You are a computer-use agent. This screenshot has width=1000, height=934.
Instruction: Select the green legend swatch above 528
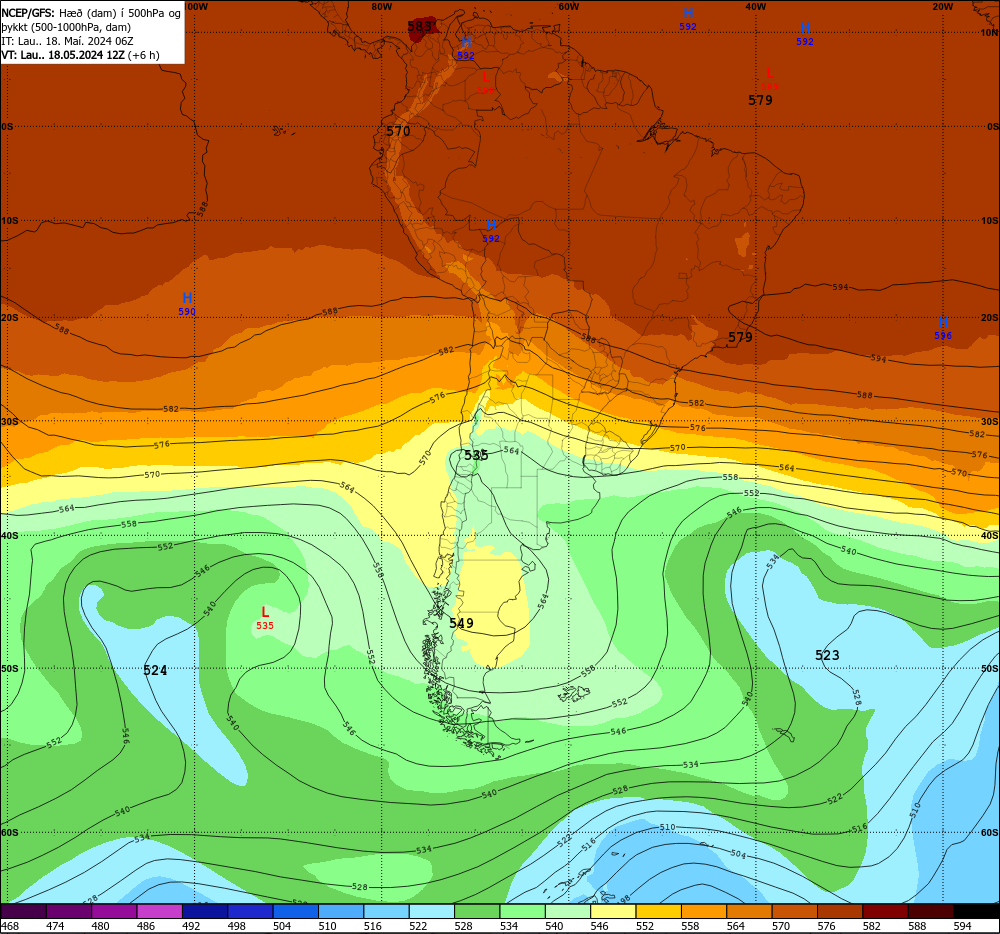[477, 911]
